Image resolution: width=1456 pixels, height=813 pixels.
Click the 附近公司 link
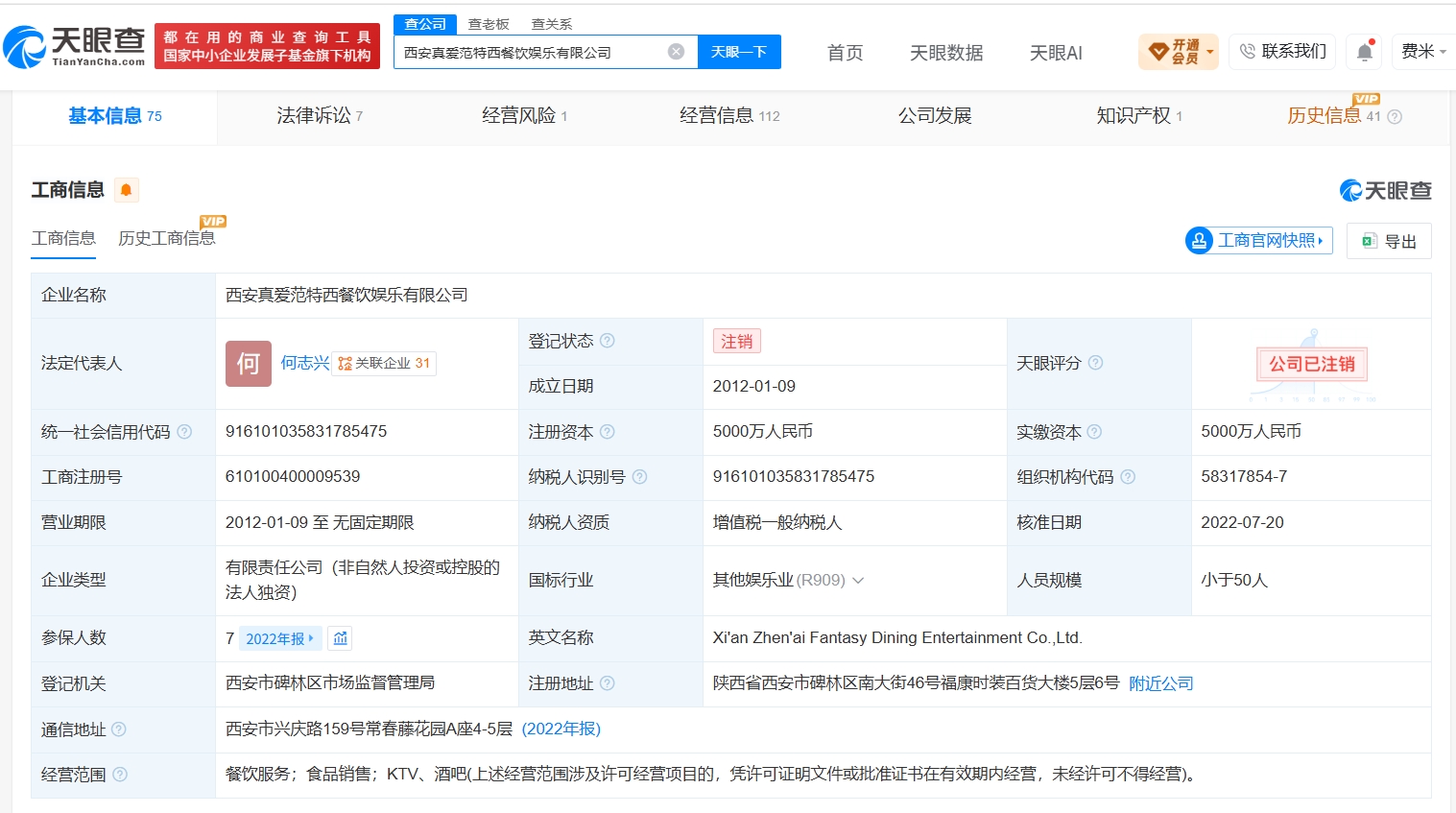tap(1161, 683)
